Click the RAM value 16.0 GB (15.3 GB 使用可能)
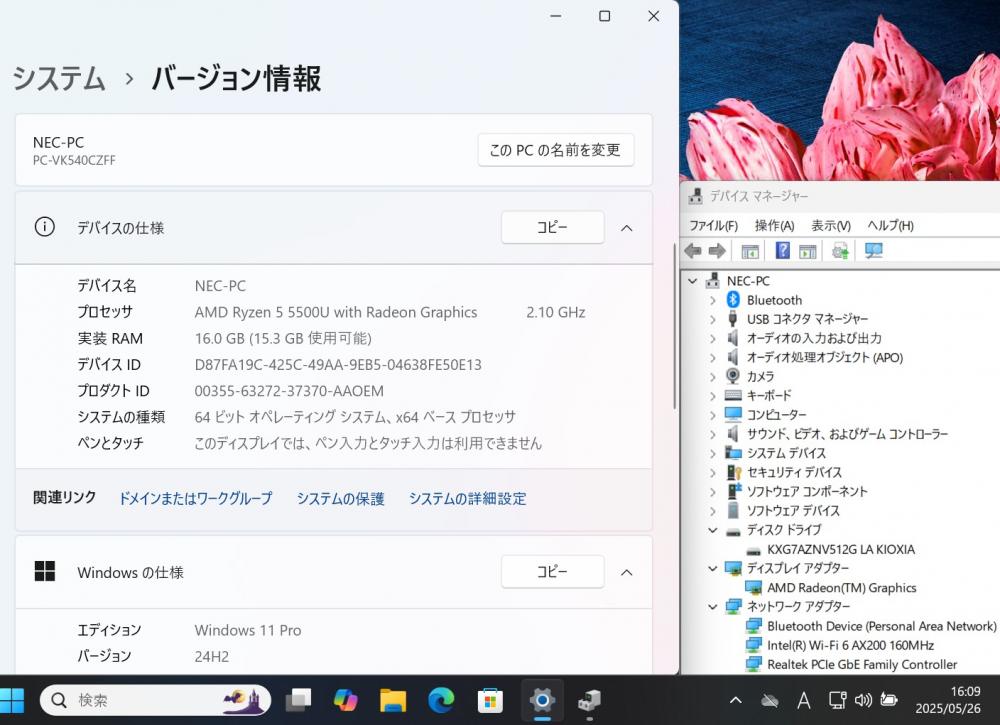 pyautogui.click(x=283, y=338)
